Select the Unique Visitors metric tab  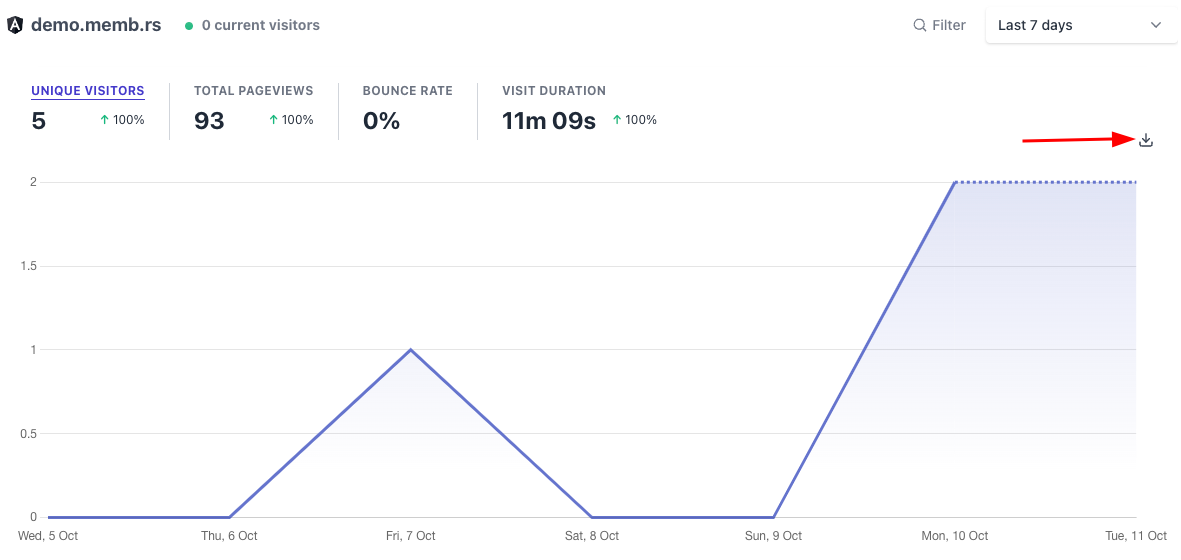88,91
